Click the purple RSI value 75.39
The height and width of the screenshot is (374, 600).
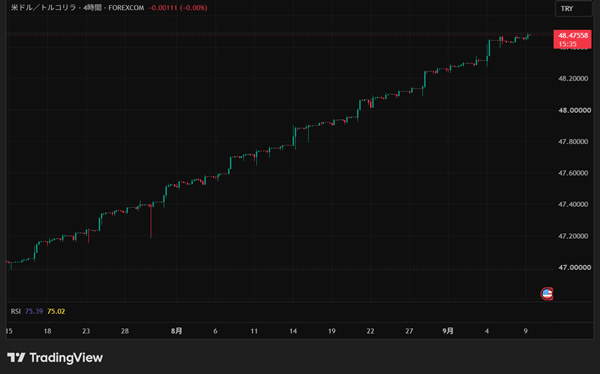coord(34,311)
